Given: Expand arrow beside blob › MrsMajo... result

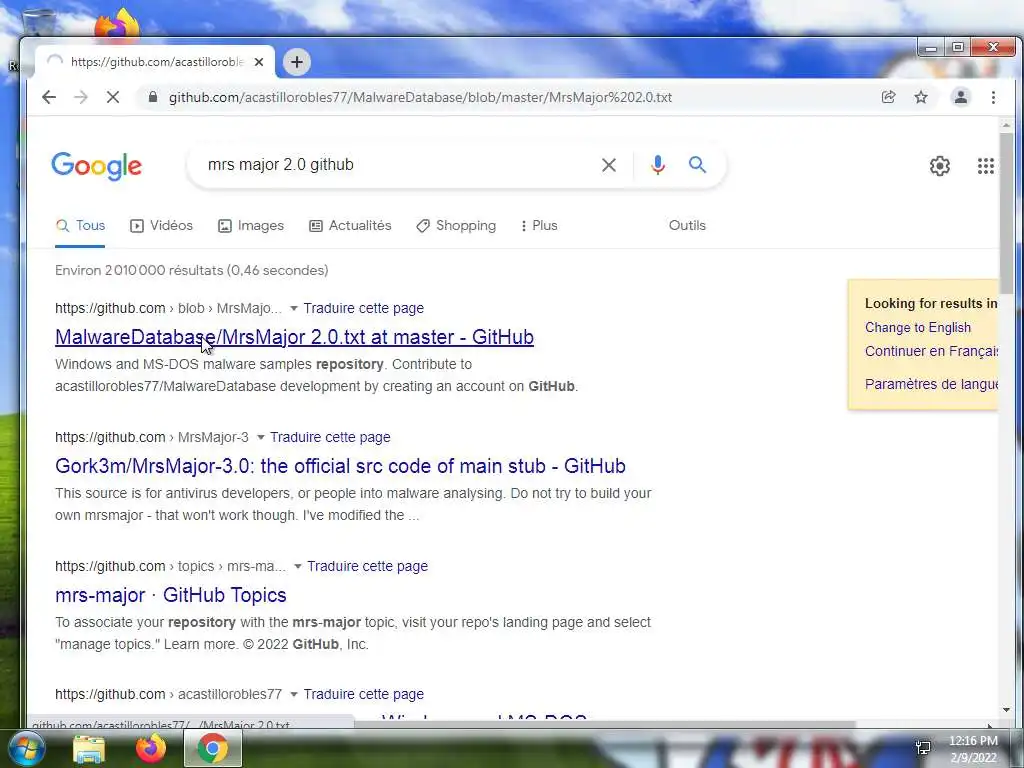Looking at the screenshot, I should click(x=294, y=308).
